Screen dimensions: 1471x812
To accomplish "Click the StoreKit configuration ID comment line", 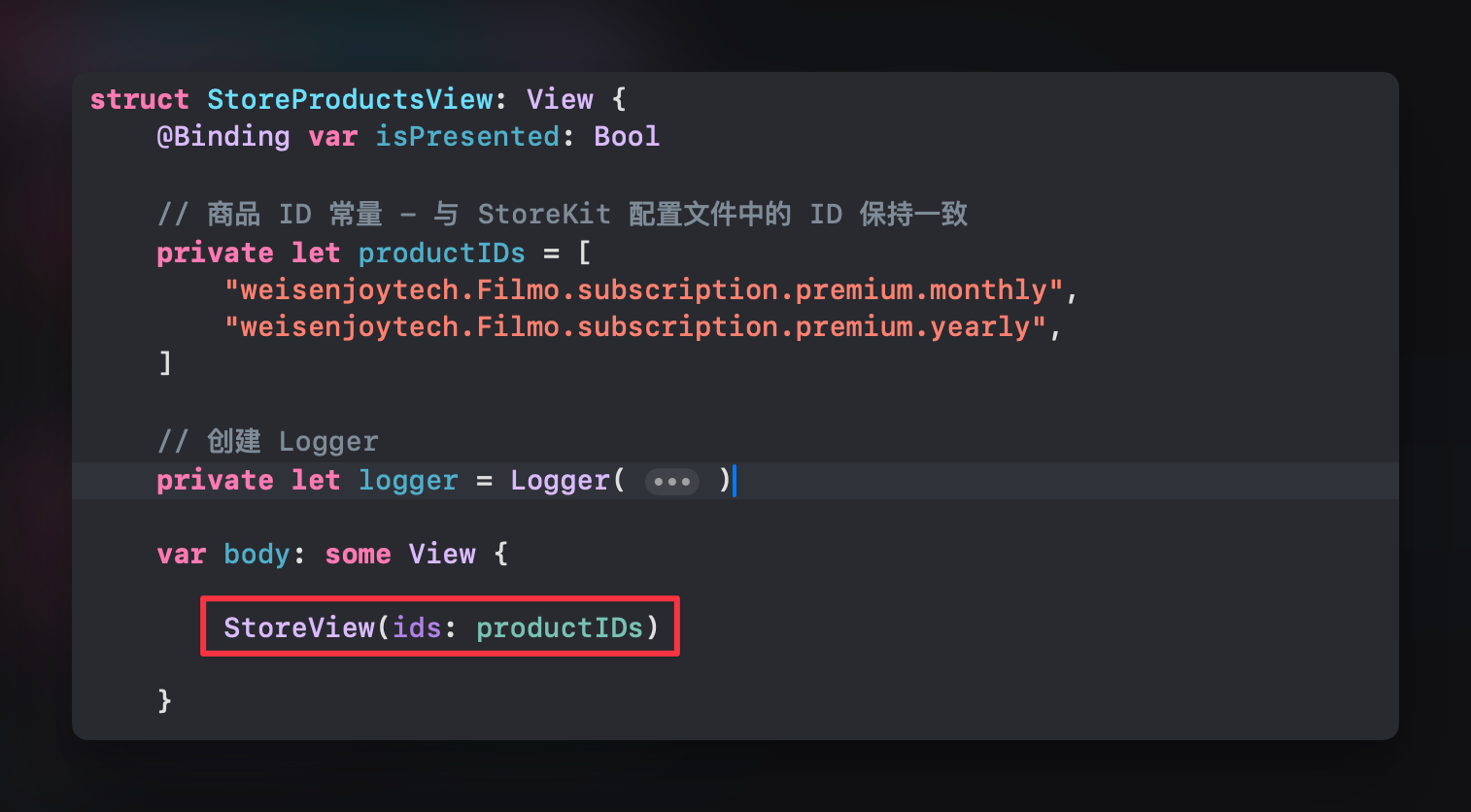I will (562, 215).
